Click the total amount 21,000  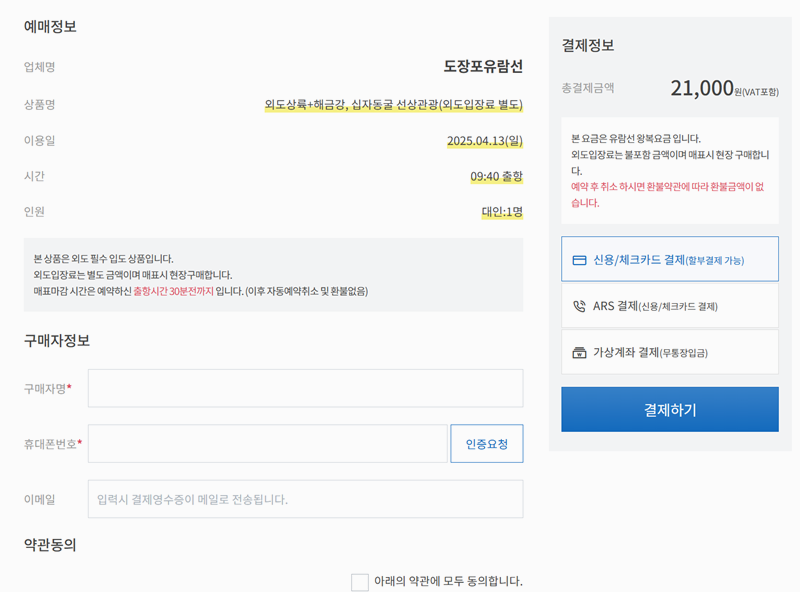pos(702,88)
